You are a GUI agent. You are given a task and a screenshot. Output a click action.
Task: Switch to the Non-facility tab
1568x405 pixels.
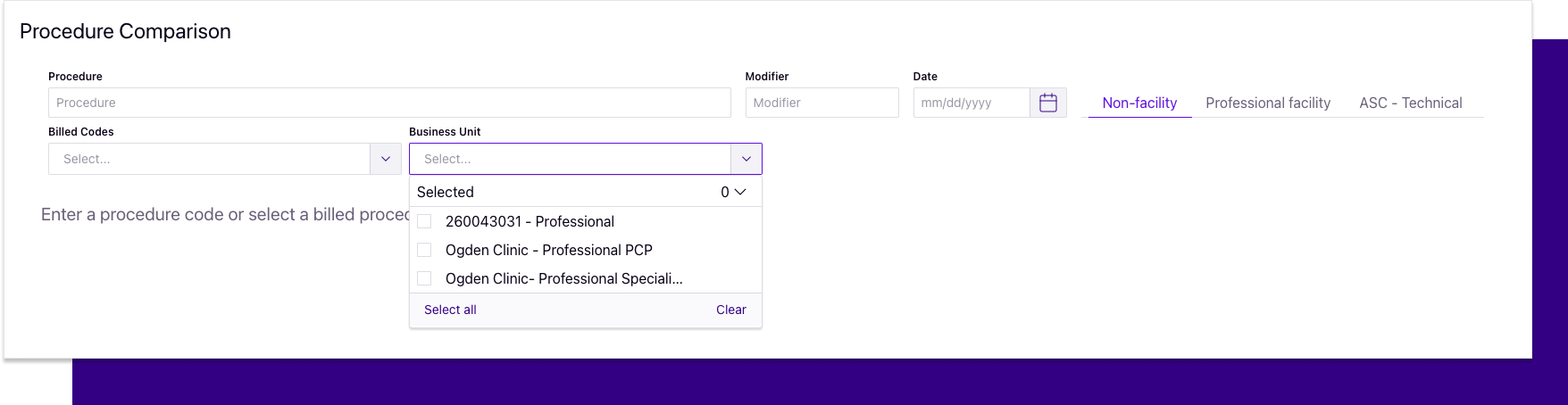click(x=1139, y=103)
